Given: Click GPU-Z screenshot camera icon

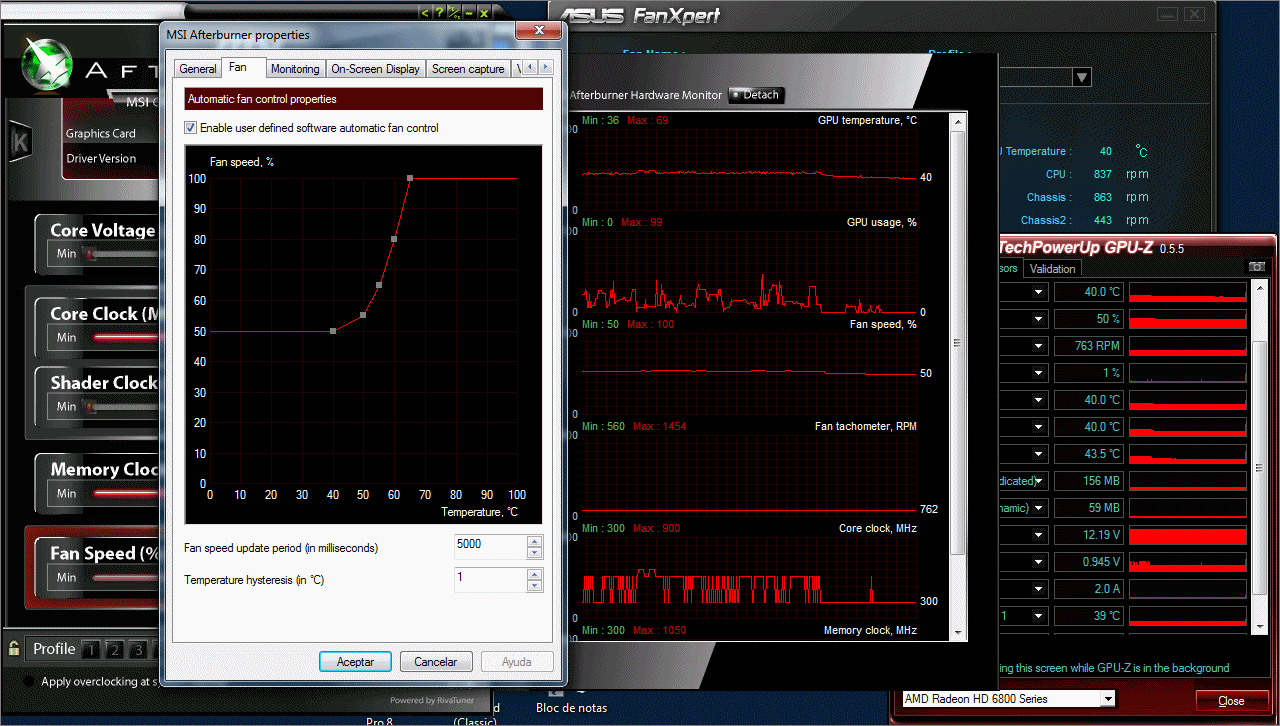Looking at the screenshot, I should pyautogui.click(x=1257, y=267).
